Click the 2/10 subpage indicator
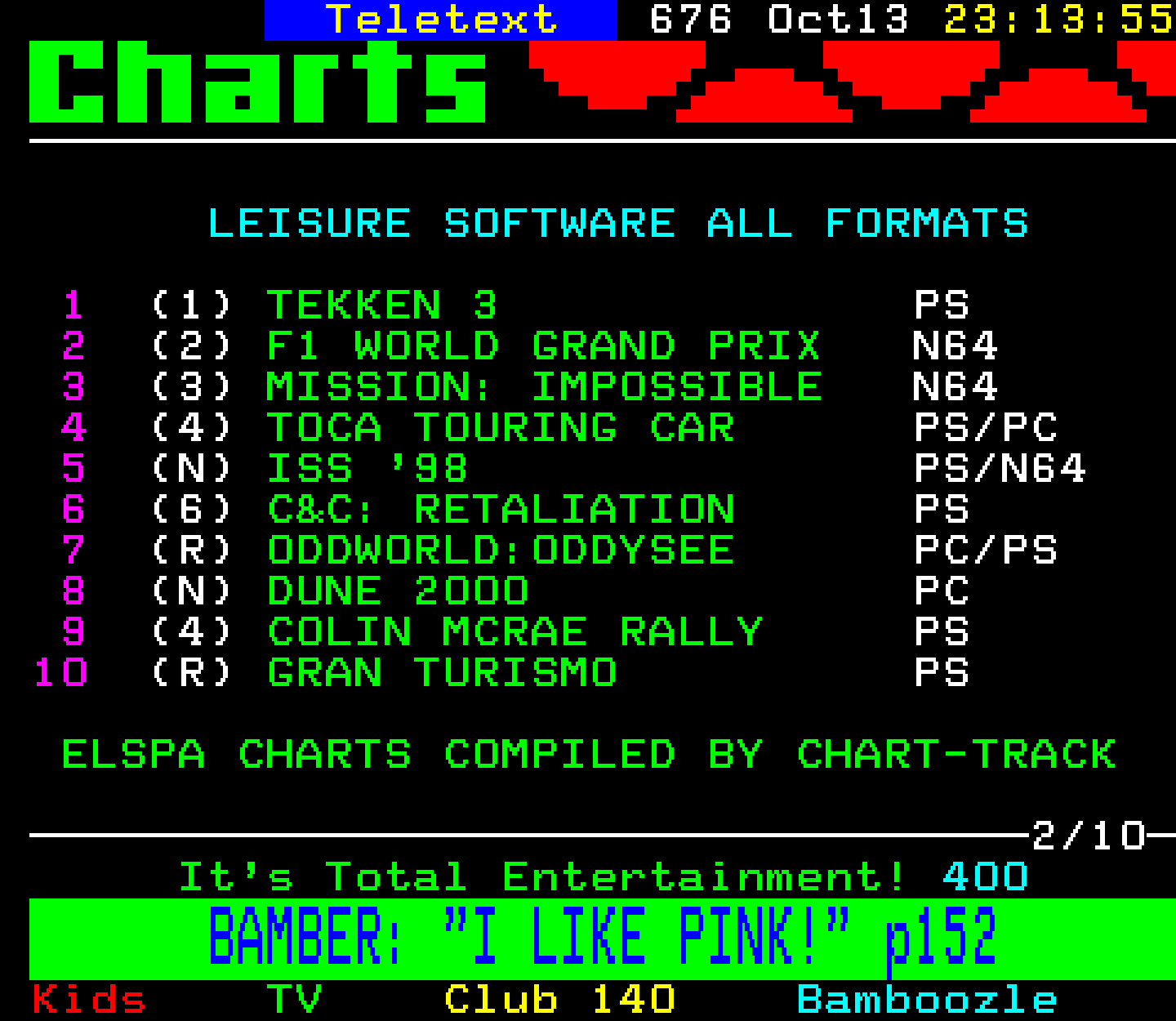Screen dimensions: 1176x1021 [x=1088, y=836]
